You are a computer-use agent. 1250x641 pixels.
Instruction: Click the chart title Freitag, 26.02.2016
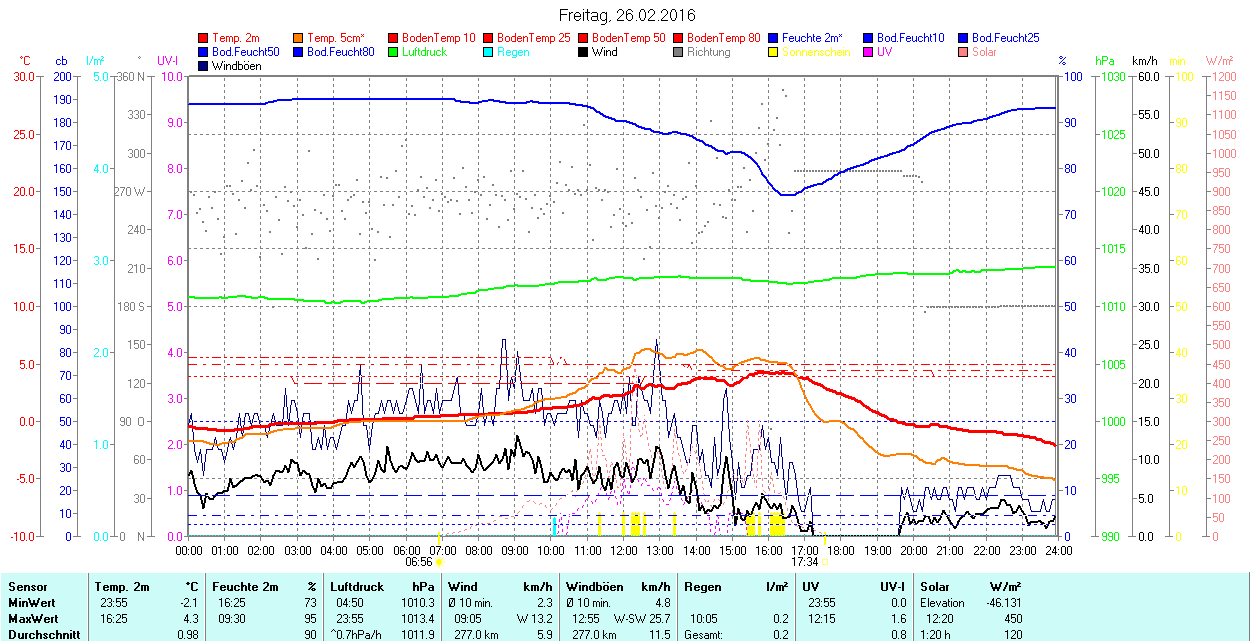pyautogui.click(x=626, y=15)
